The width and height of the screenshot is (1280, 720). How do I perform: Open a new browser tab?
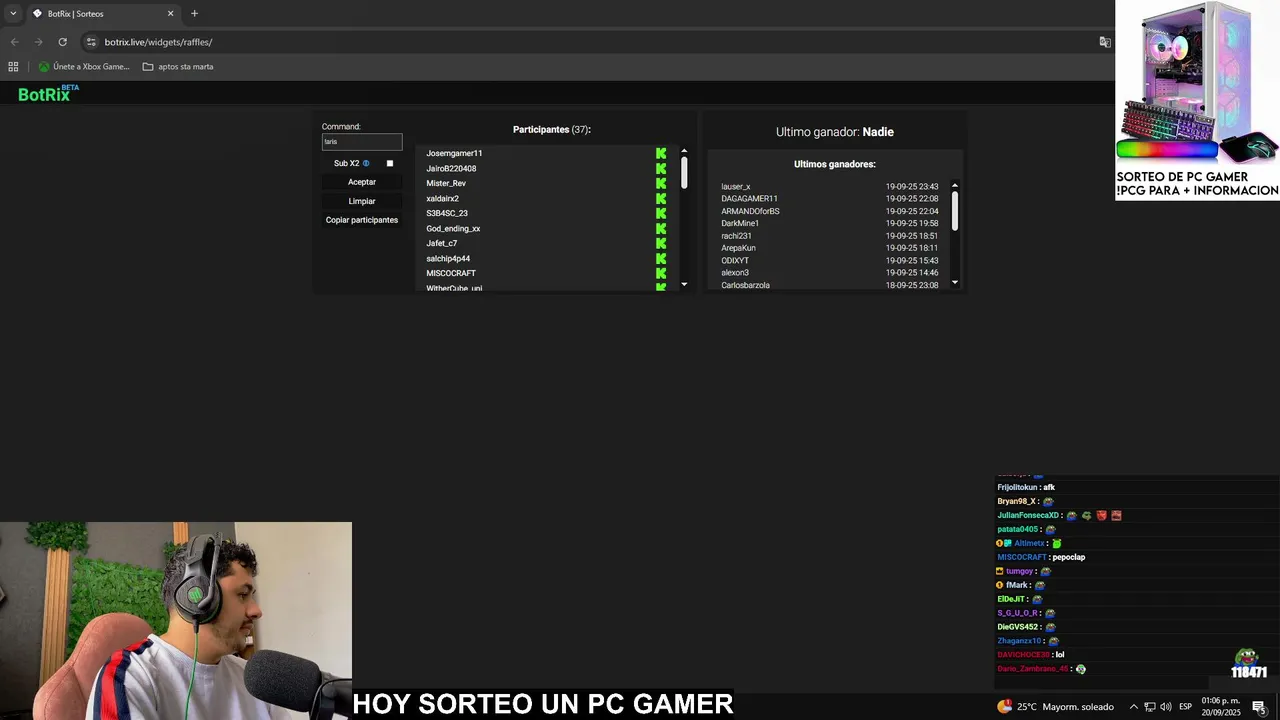click(194, 14)
